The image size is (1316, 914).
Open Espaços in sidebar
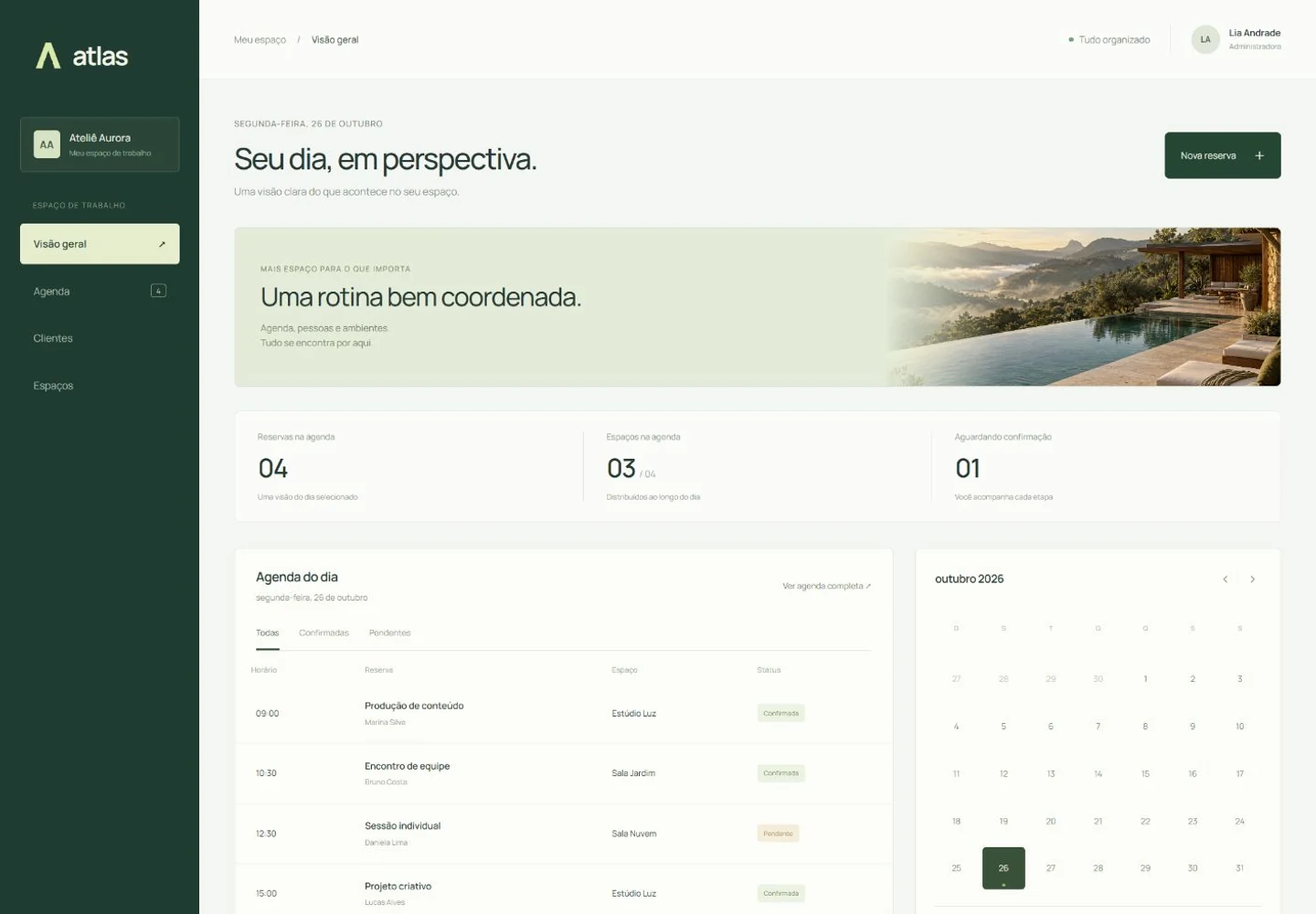tap(100, 386)
